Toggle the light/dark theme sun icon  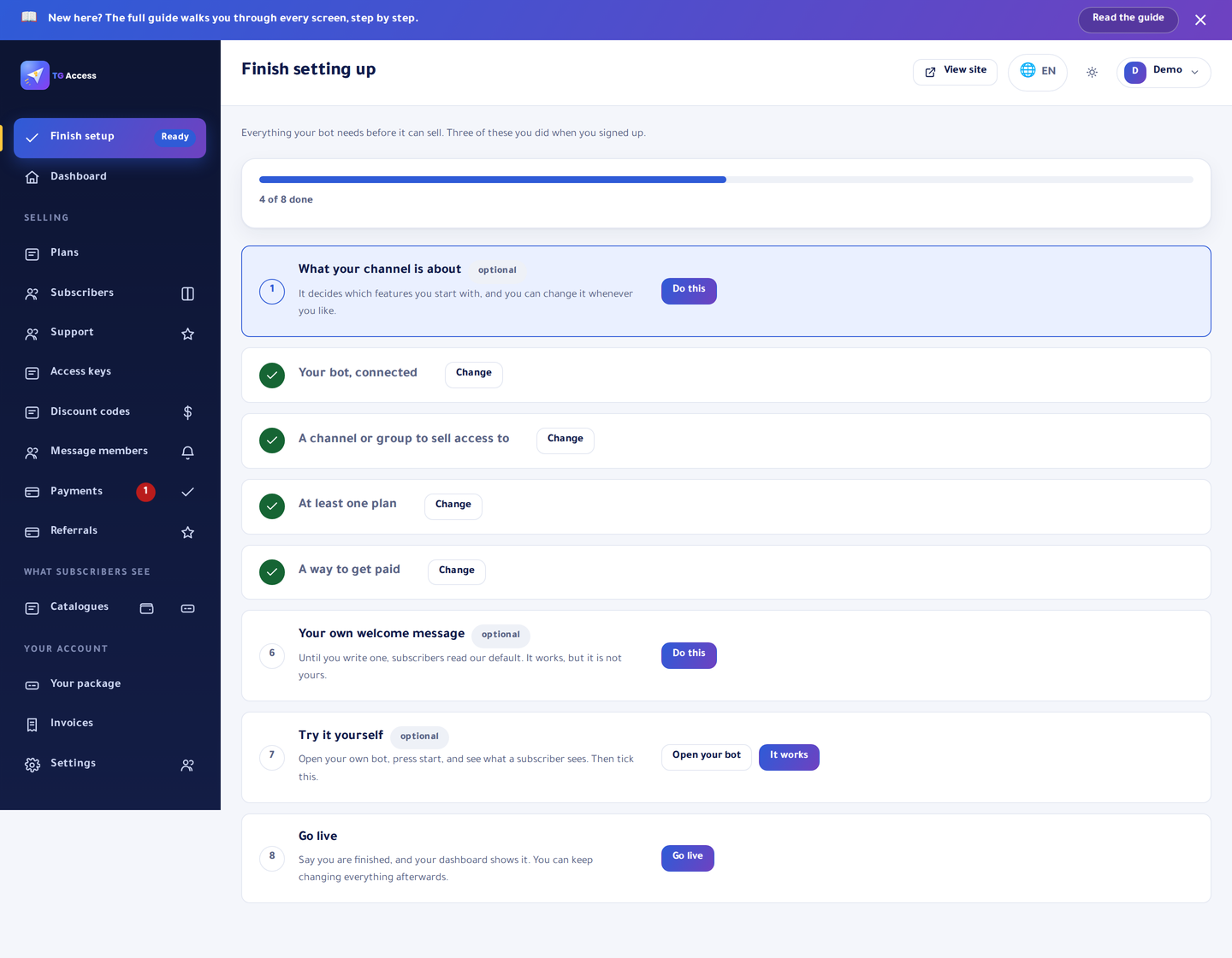(x=1092, y=73)
